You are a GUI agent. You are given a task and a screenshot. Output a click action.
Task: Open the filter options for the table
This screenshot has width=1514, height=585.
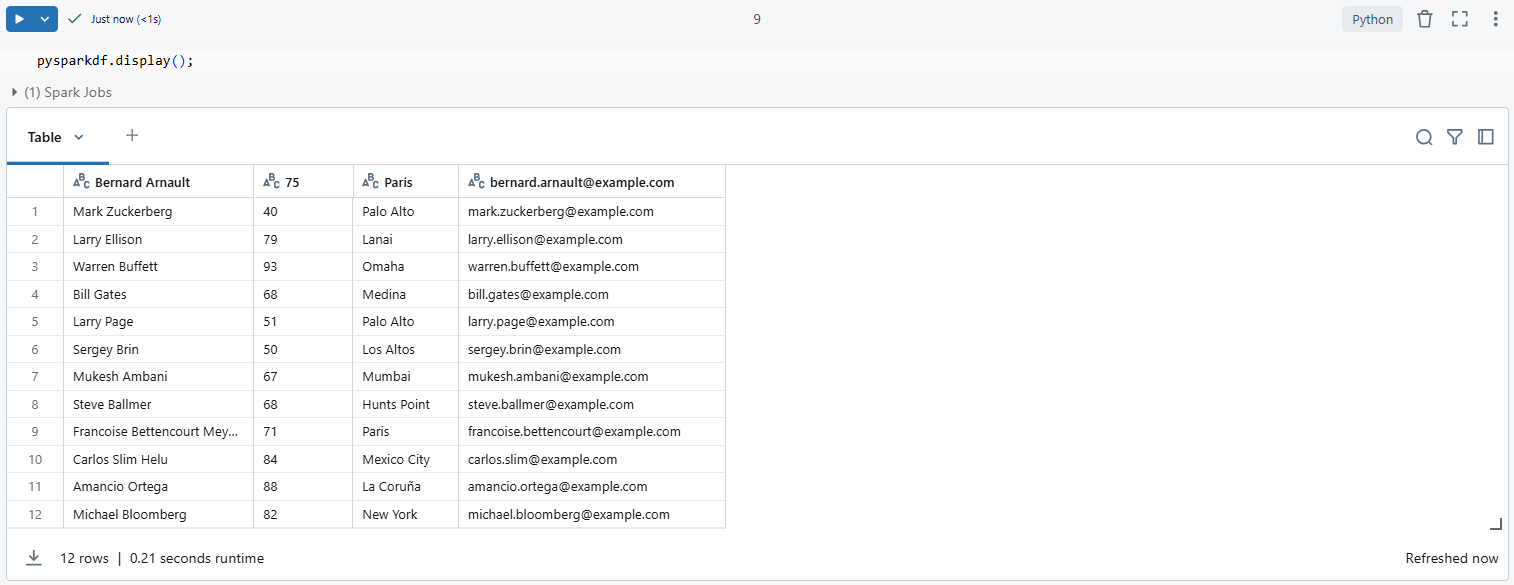pos(1455,137)
